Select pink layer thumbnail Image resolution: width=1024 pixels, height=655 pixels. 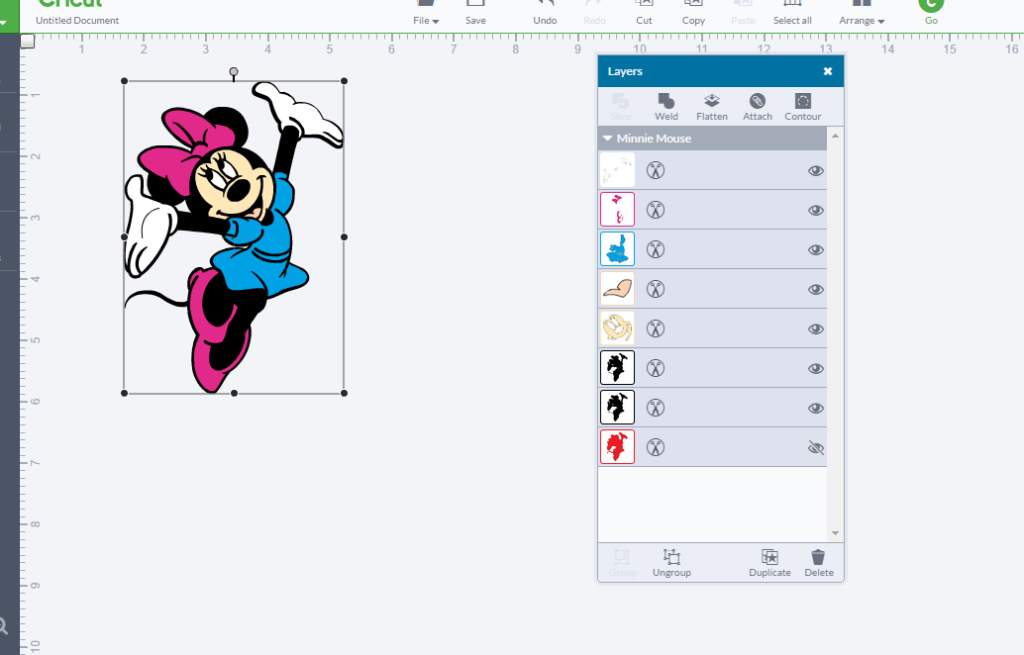coord(617,210)
